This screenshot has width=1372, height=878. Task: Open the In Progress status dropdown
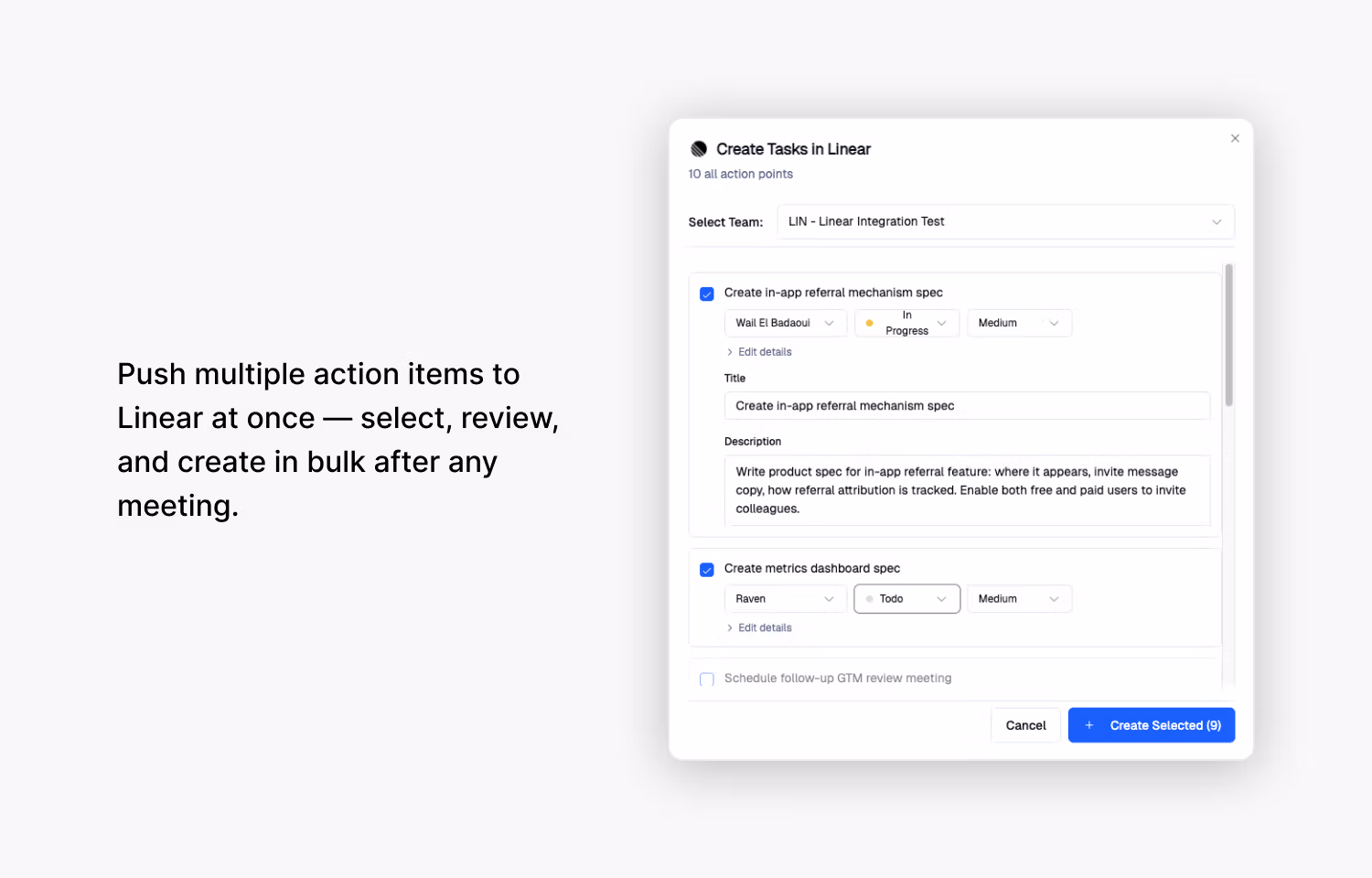(906, 323)
